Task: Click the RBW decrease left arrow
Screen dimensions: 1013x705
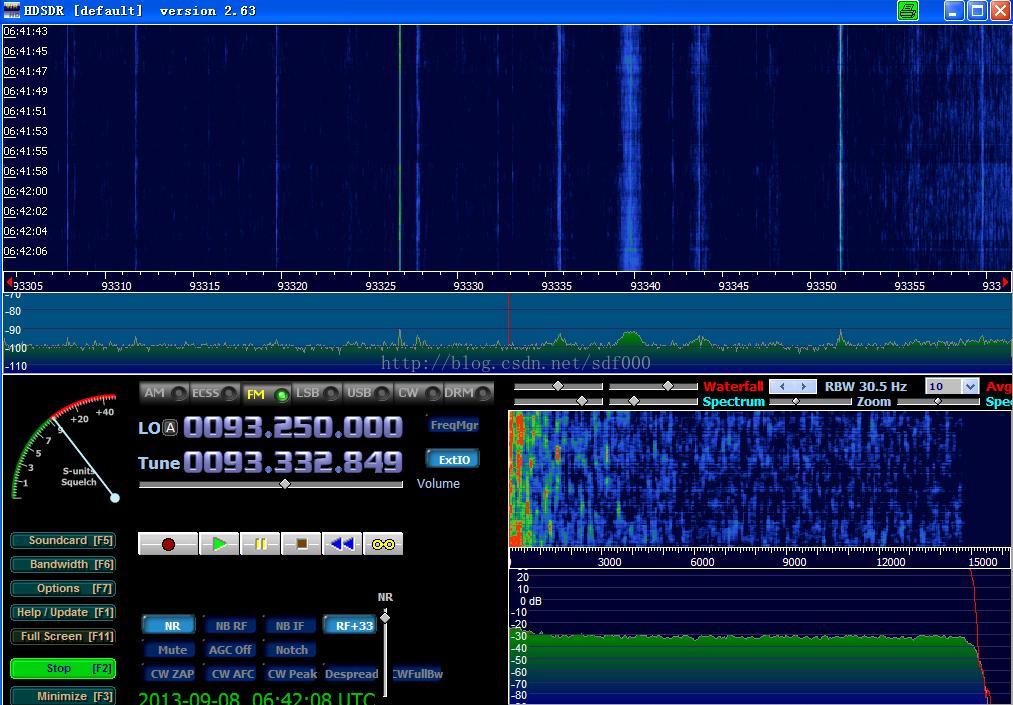Action: click(782, 386)
